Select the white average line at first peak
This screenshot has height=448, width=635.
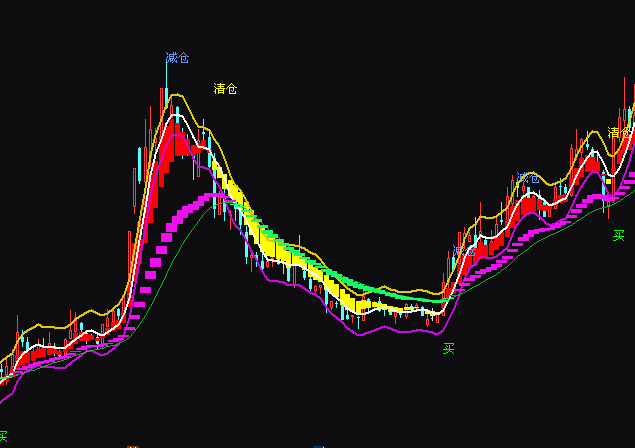point(177,116)
